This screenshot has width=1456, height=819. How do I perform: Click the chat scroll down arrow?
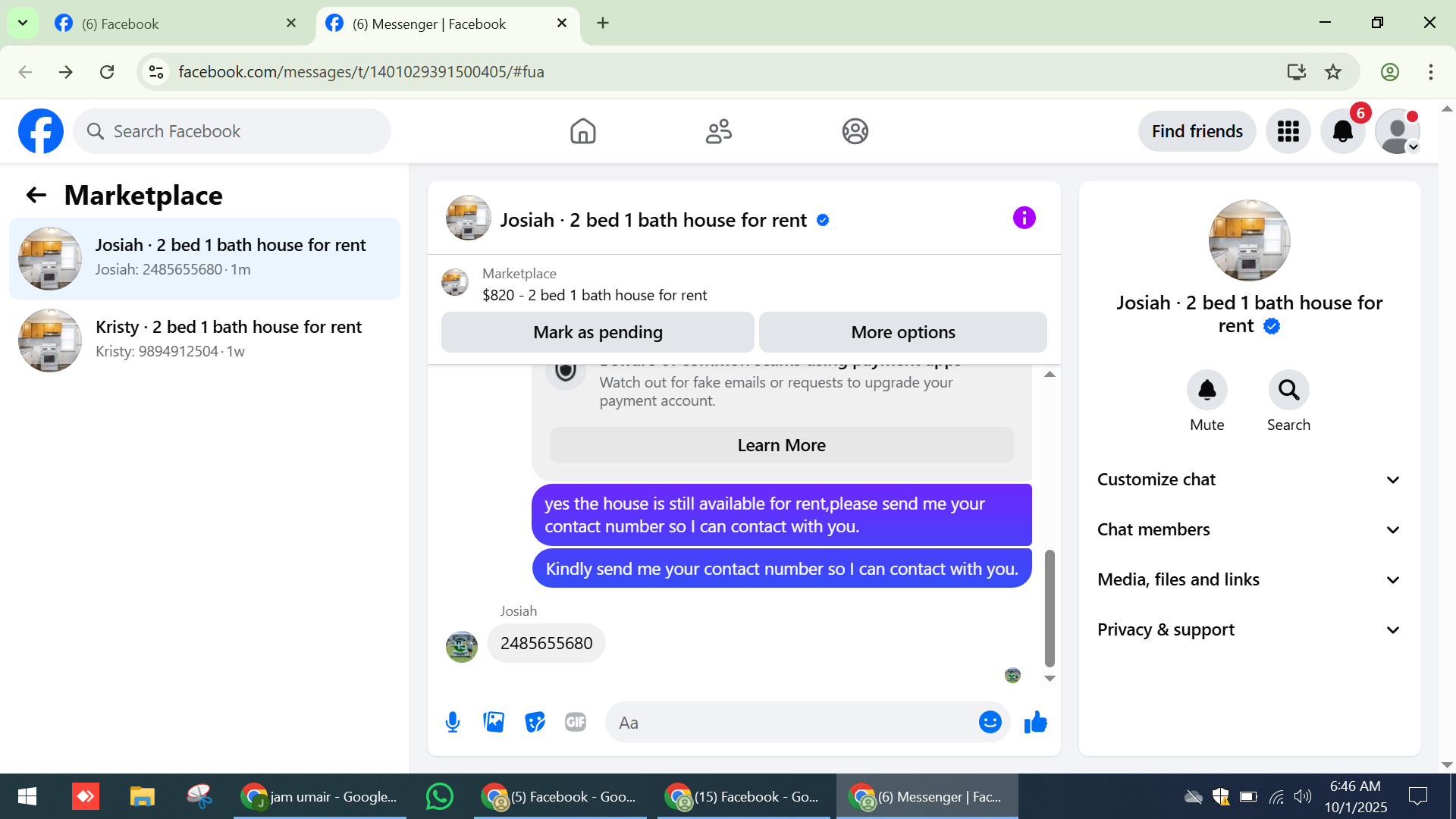point(1050,679)
